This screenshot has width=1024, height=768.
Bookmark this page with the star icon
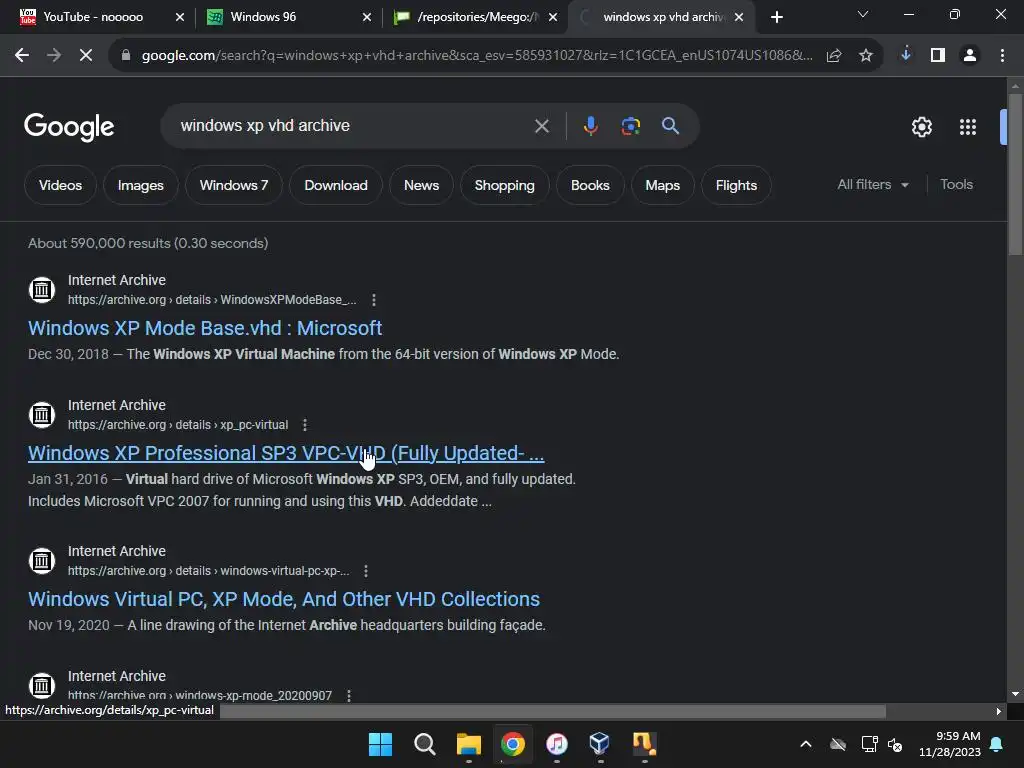point(866,56)
